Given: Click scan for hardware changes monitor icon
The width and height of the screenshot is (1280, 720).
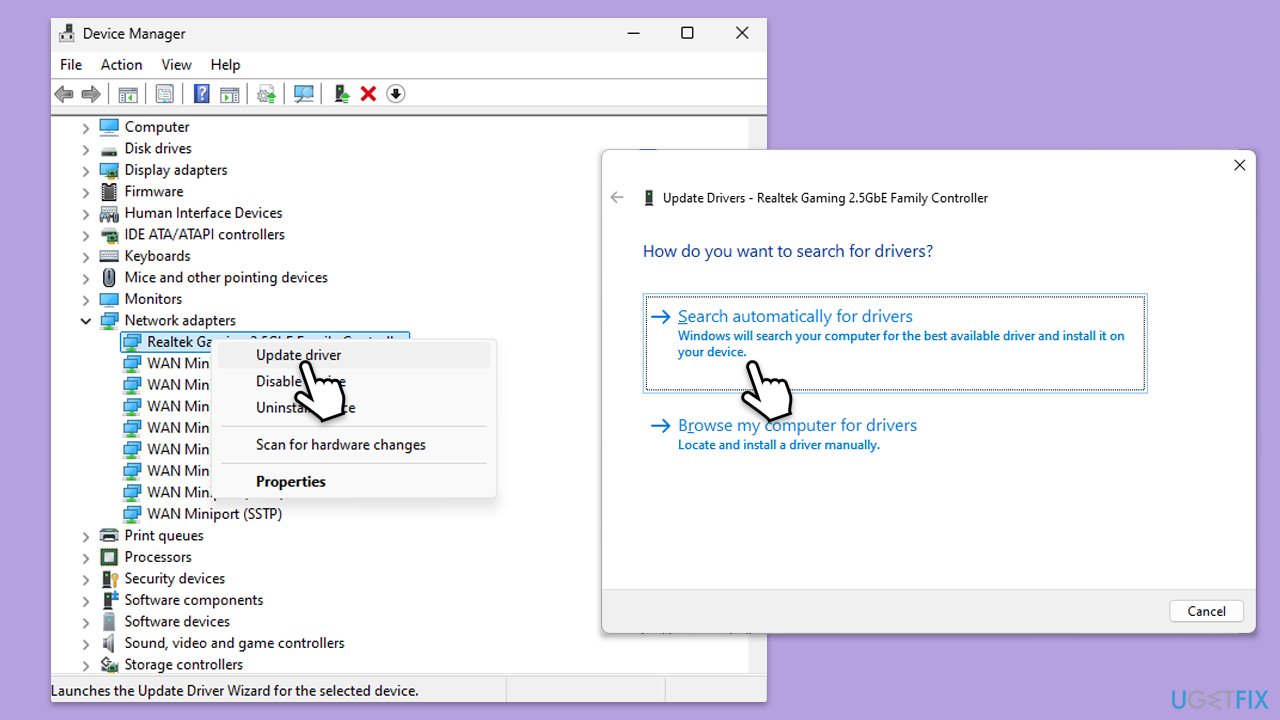Looking at the screenshot, I should 304,94.
